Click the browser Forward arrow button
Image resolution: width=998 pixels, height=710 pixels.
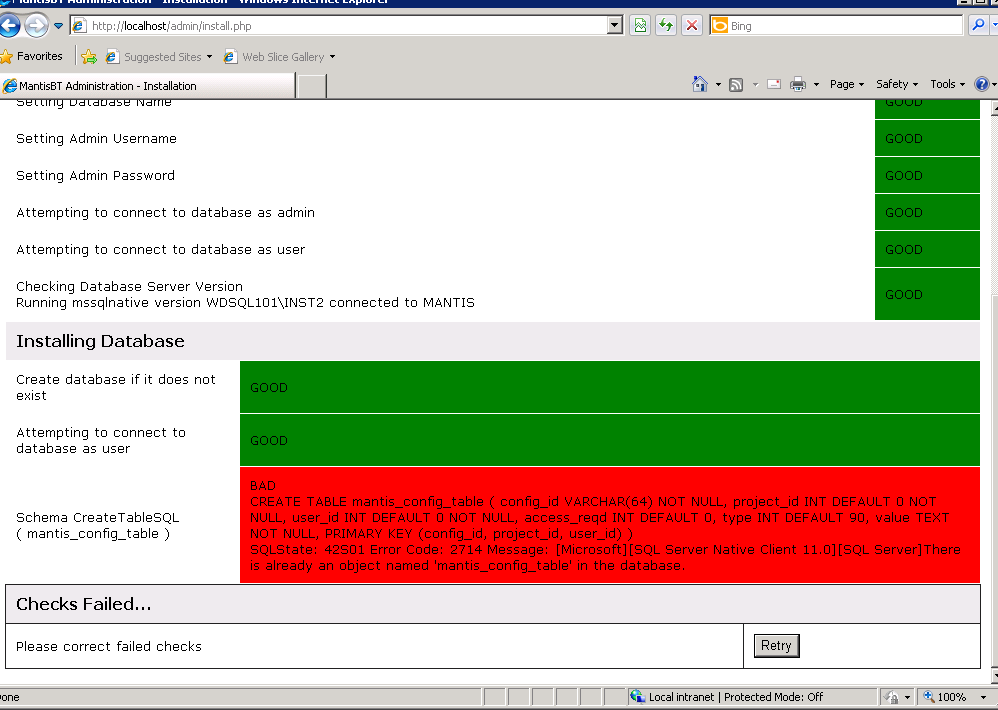(x=36, y=26)
